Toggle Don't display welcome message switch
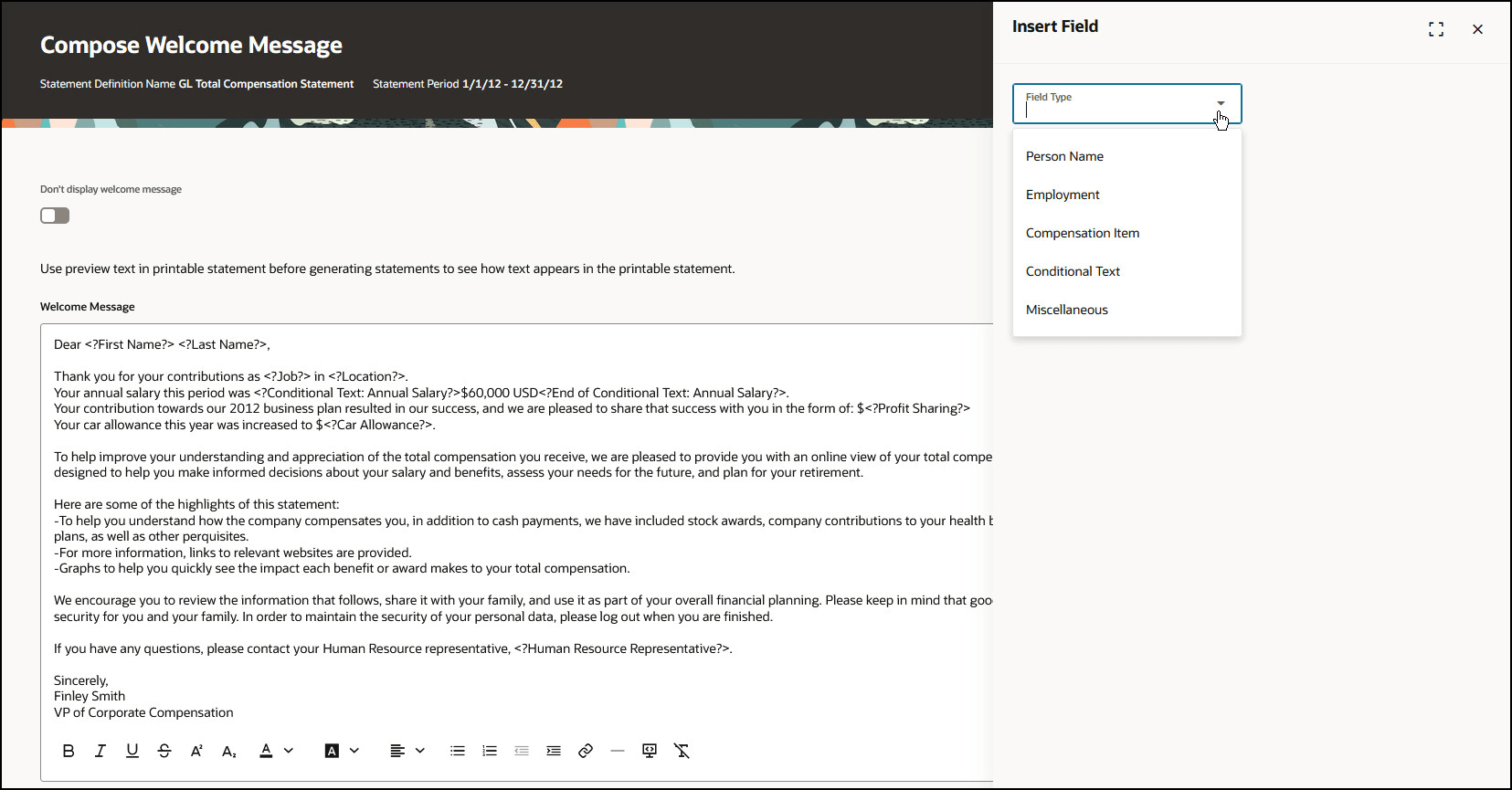The height and width of the screenshot is (790, 1512). tap(55, 216)
